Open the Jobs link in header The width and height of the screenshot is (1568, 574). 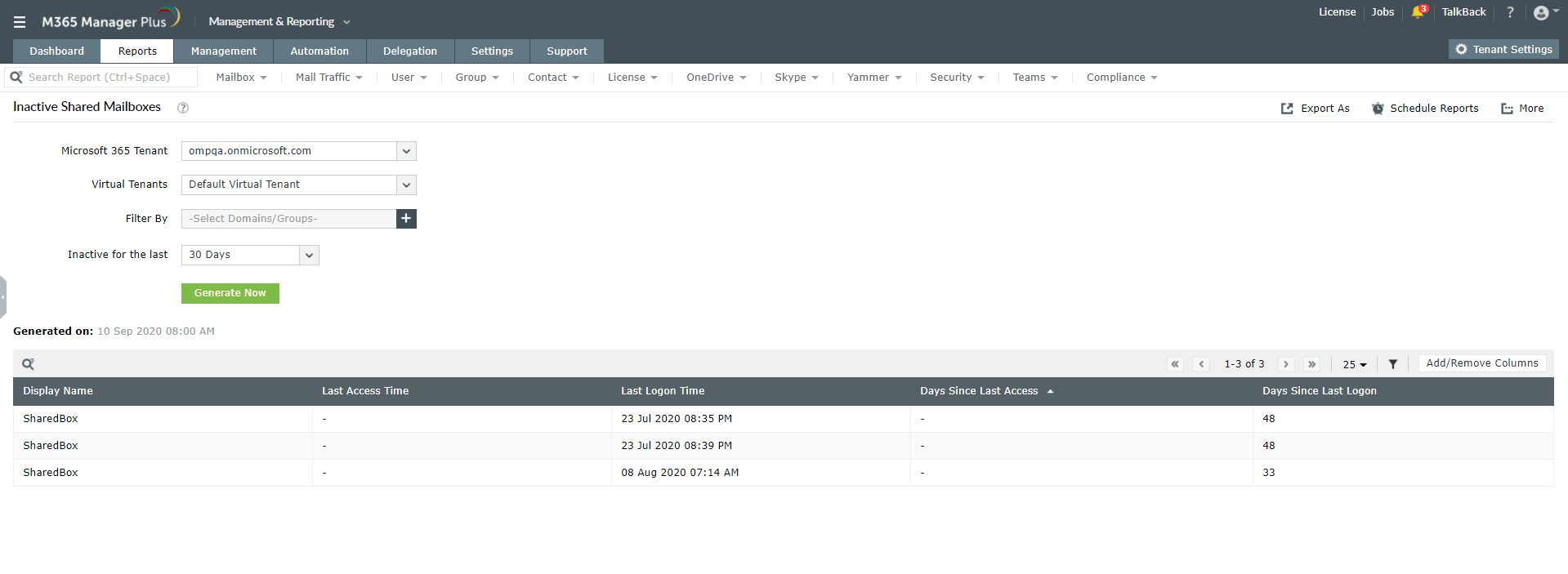tap(1383, 12)
